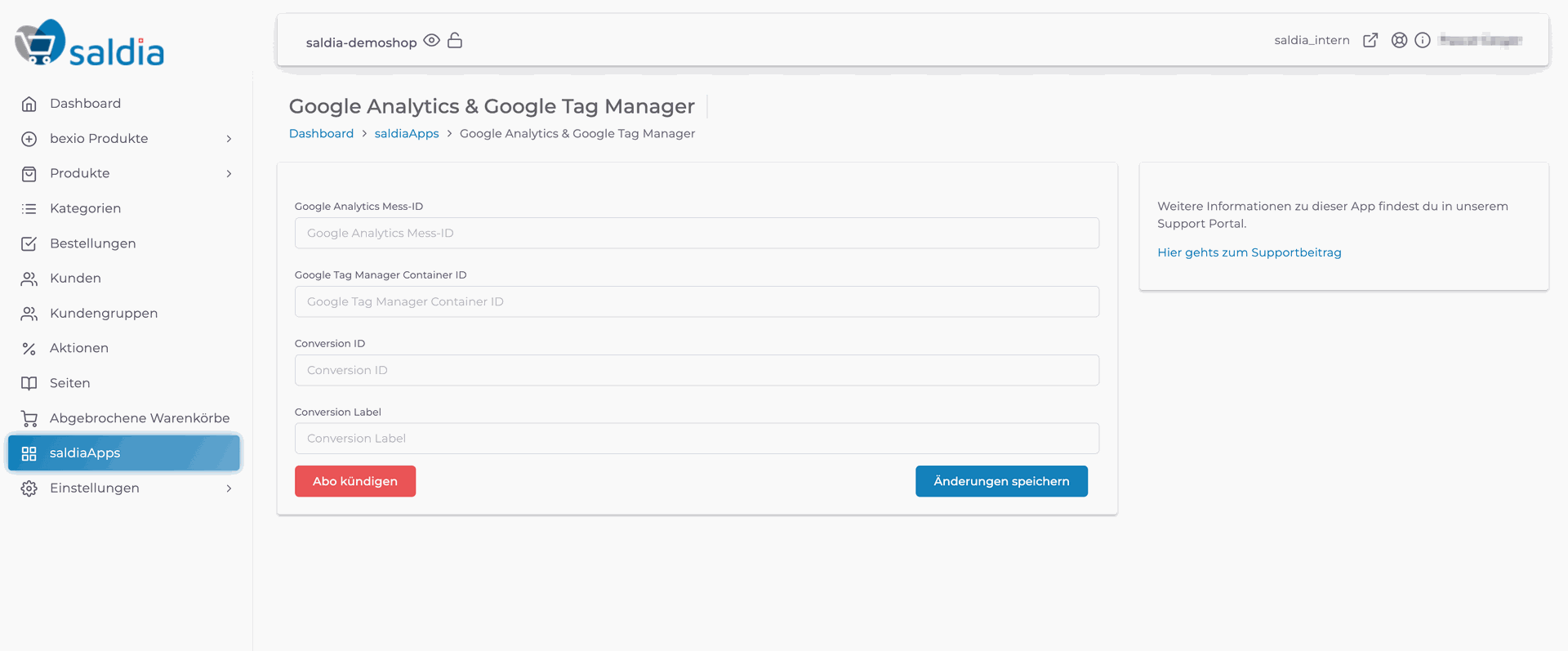
Task: Click the Einstellungen gear icon
Action: [29, 488]
